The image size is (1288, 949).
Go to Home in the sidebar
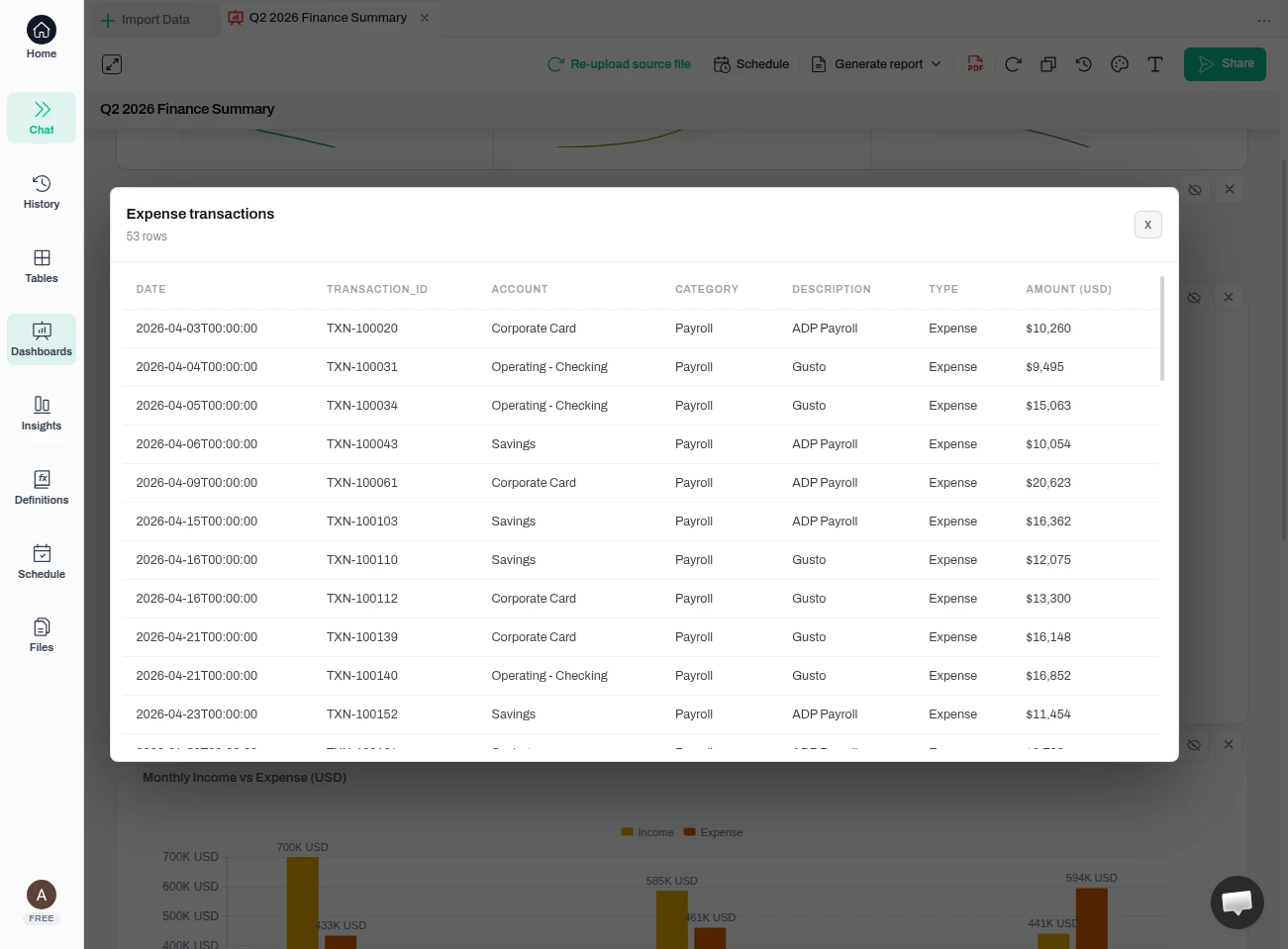(42, 38)
